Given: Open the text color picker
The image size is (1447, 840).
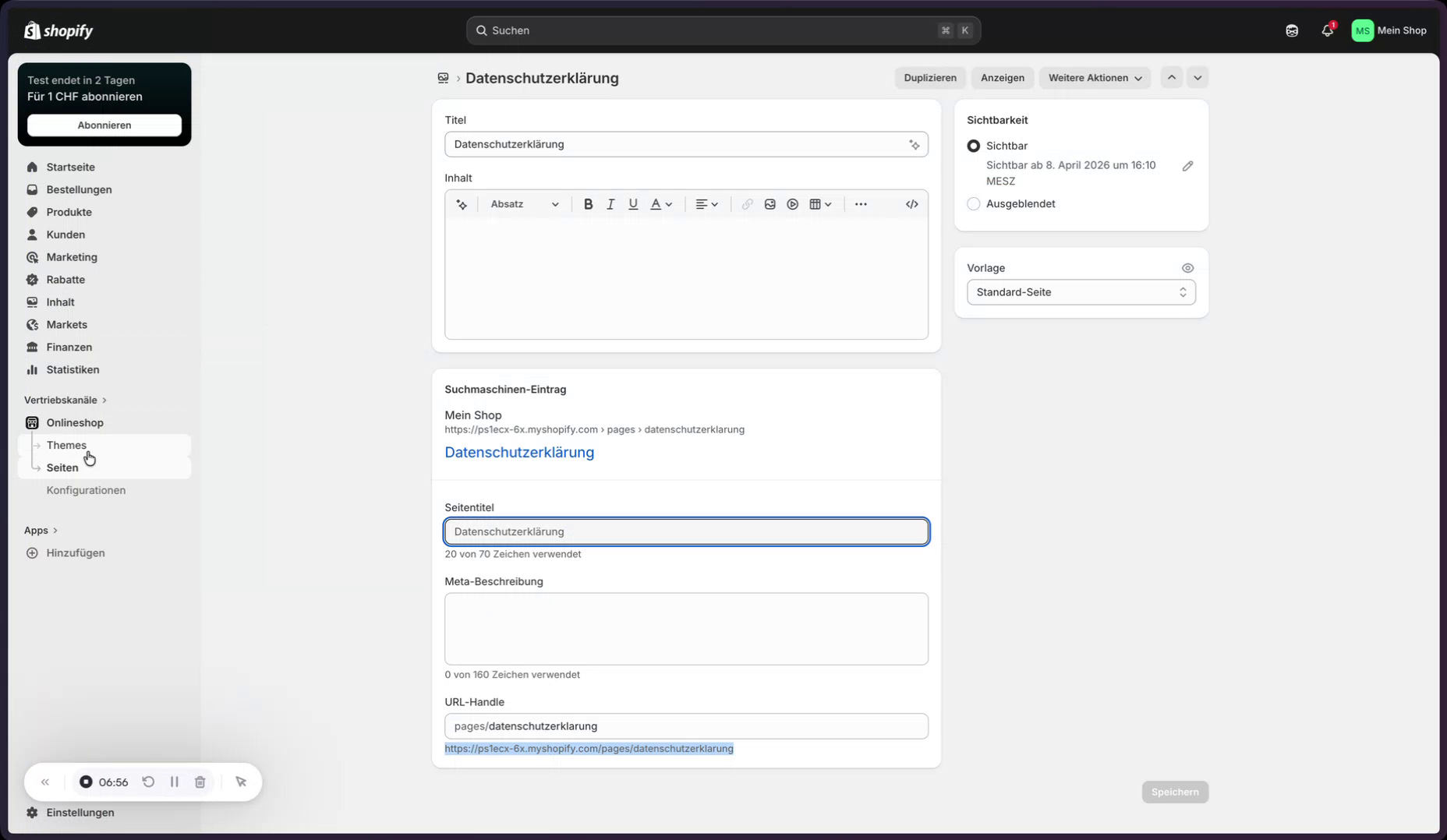Looking at the screenshot, I should point(661,204).
